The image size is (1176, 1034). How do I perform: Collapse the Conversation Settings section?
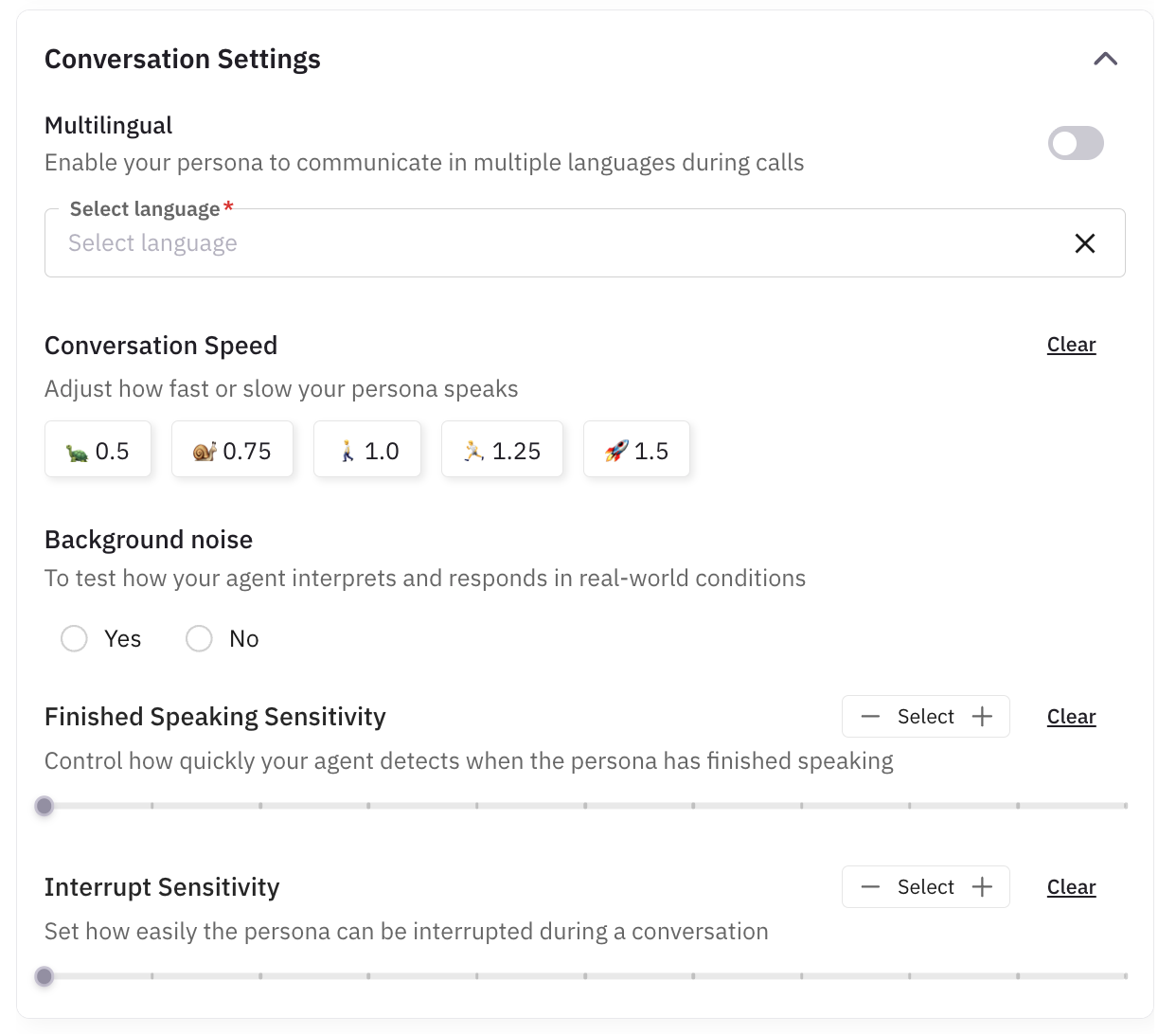click(x=1105, y=58)
